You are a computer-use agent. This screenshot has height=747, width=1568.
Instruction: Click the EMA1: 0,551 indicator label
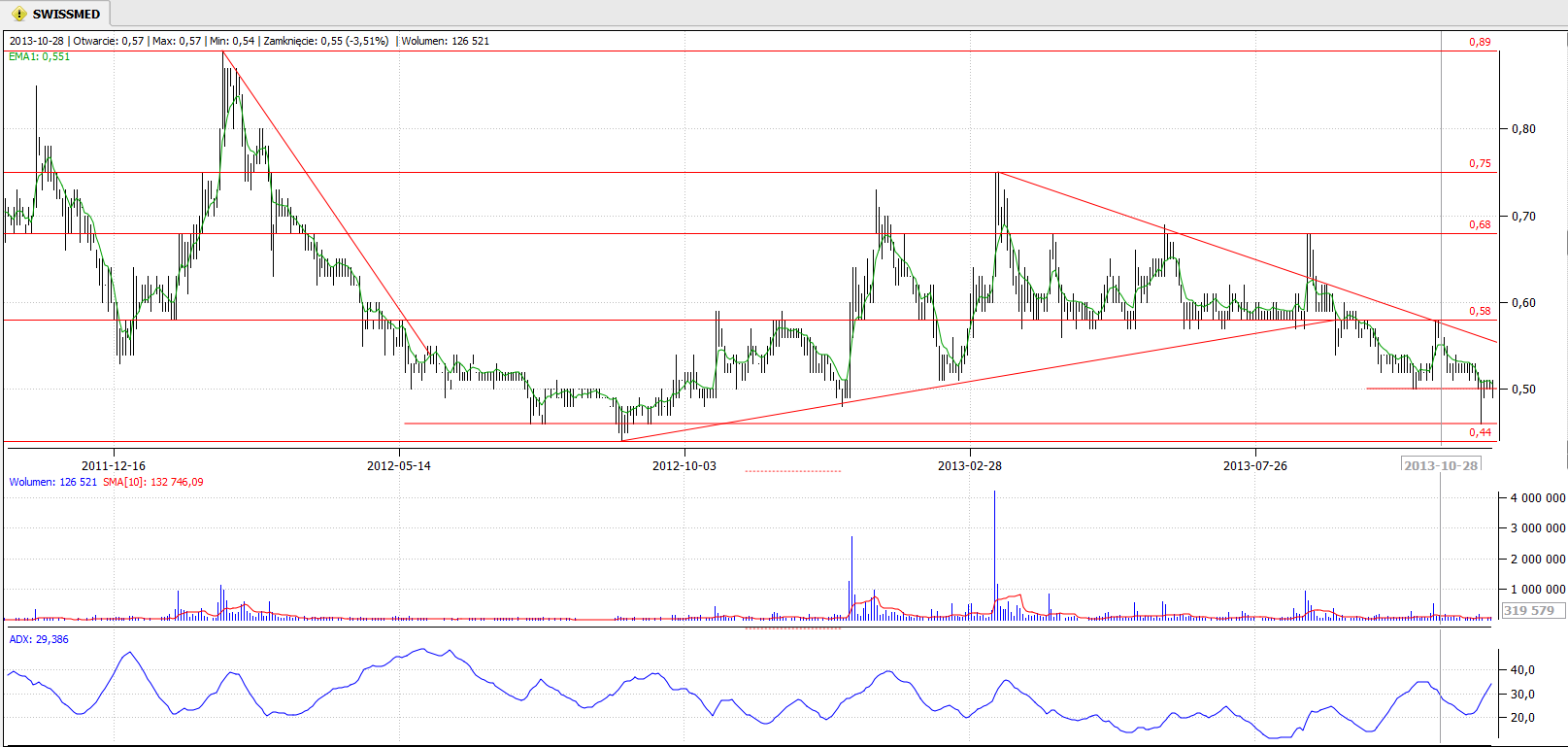click(x=40, y=56)
